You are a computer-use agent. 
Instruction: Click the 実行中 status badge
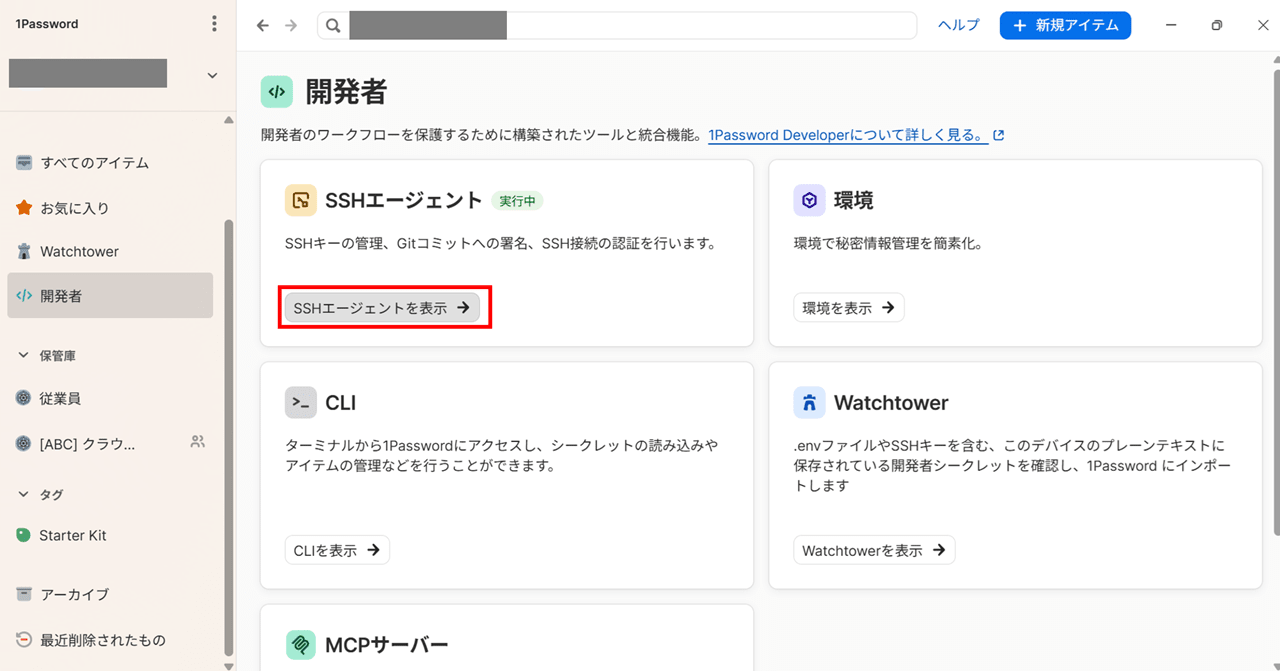[517, 201]
